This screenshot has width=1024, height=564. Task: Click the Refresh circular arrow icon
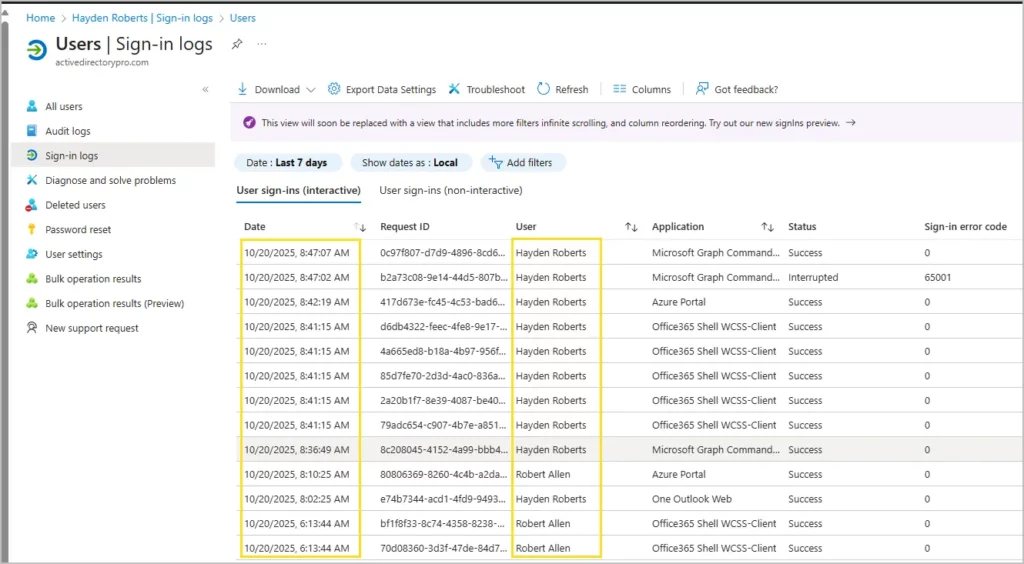543,89
